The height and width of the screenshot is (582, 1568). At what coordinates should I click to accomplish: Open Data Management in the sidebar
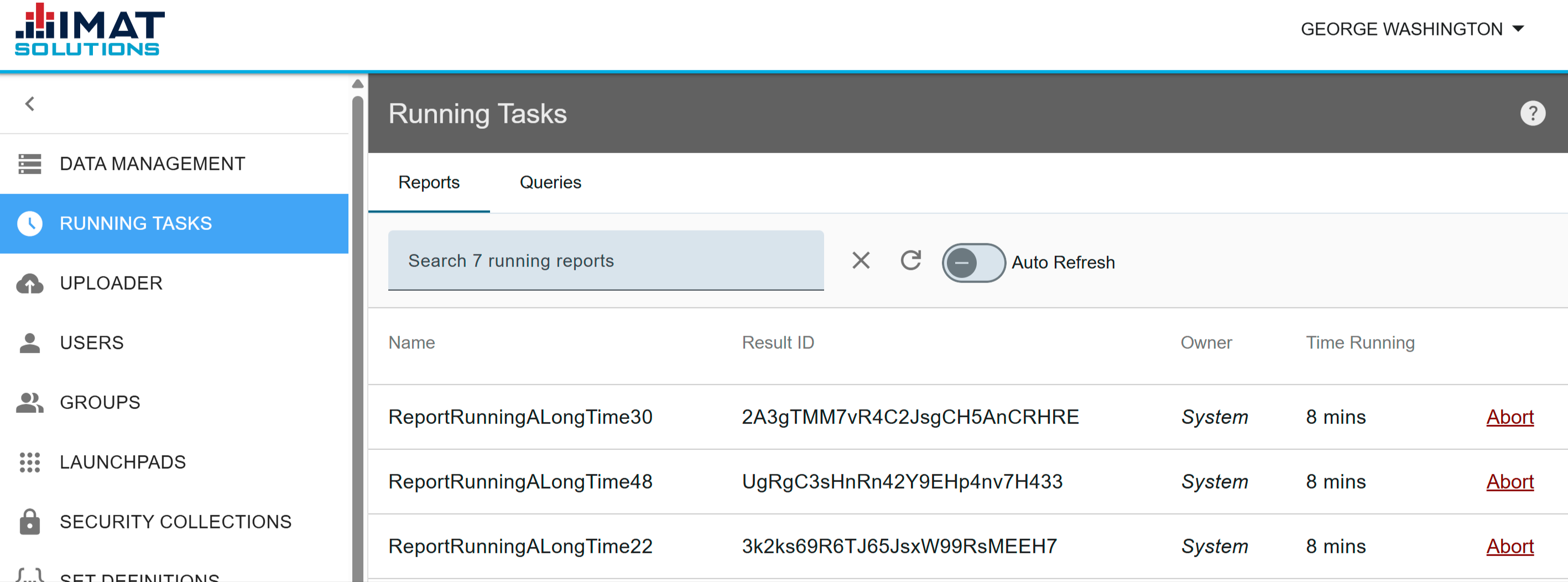click(174, 164)
